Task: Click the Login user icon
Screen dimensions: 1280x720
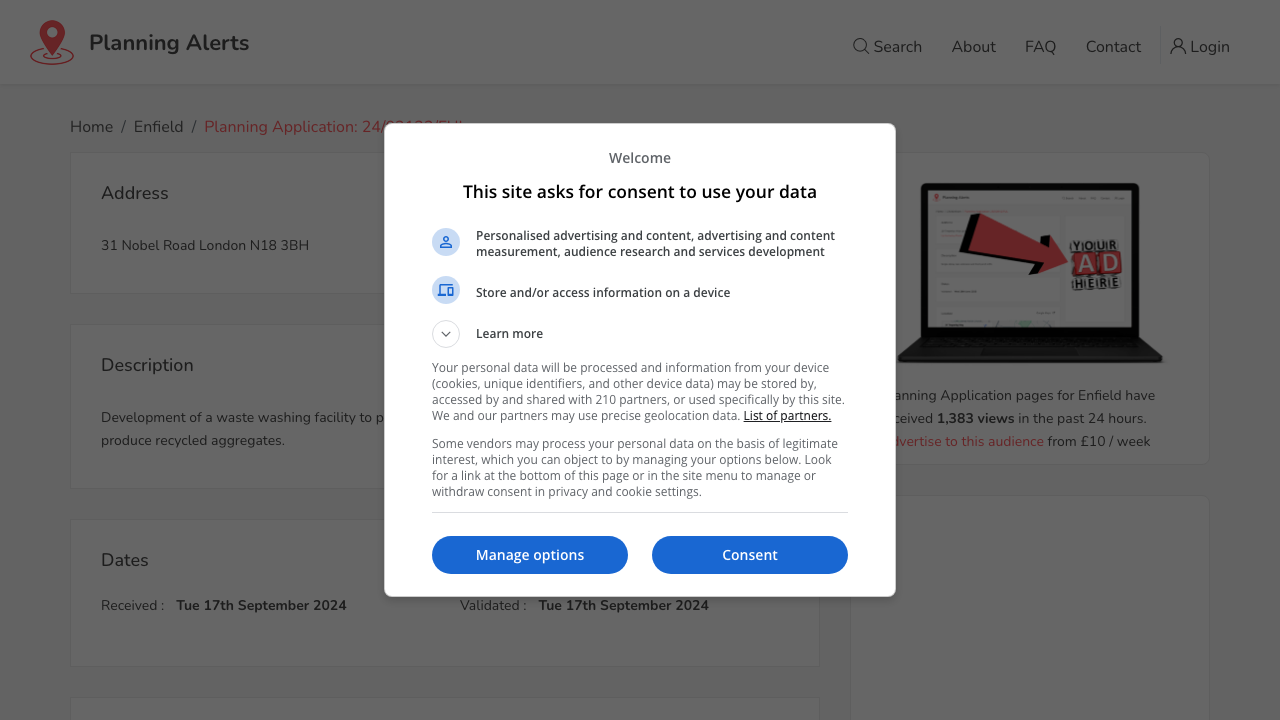Action: (x=1178, y=46)
